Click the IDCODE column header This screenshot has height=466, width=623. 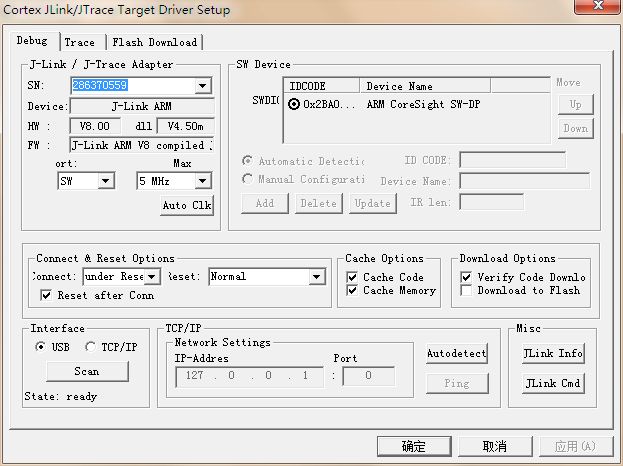click(x=321, y=86)
